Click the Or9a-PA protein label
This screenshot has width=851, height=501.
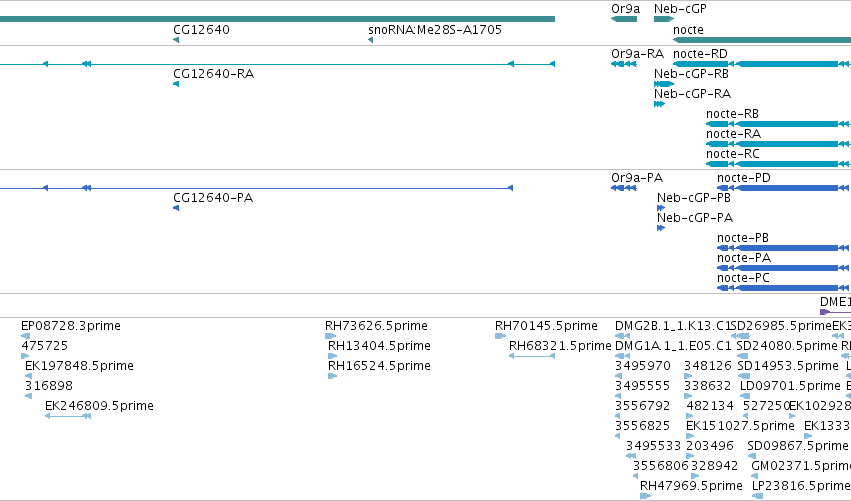tap(637, 178)
